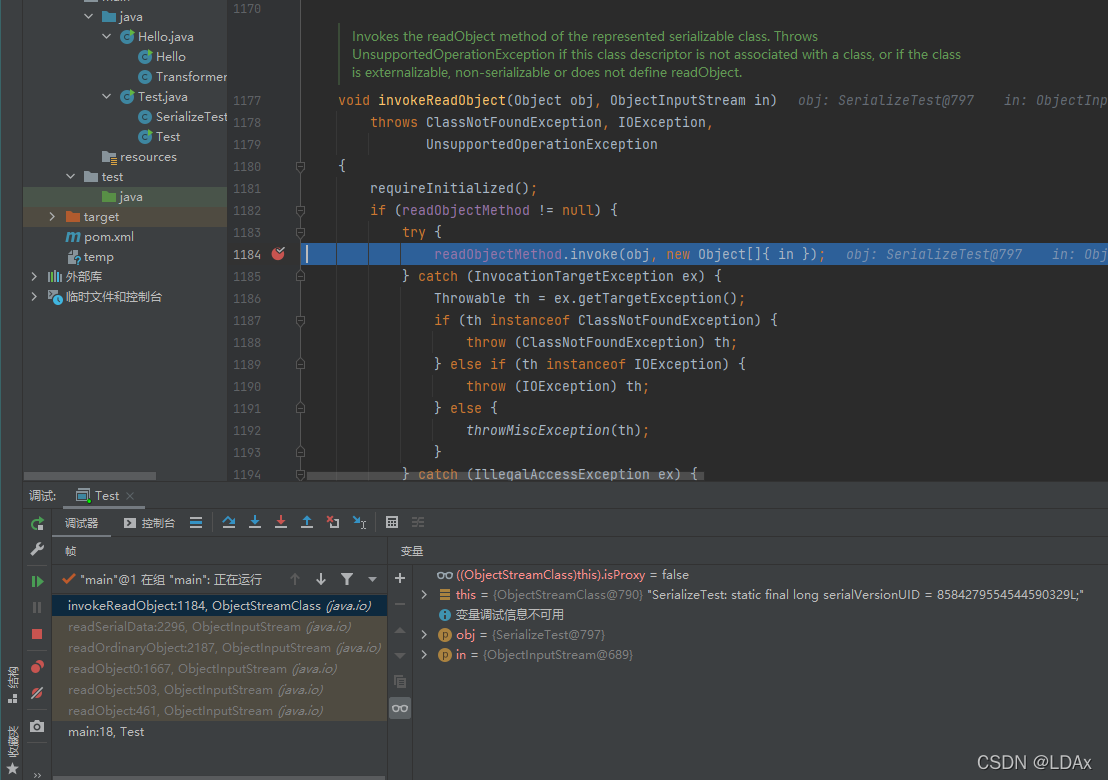Screen dimensions: 1108x780
Task: Click the Rerun Test debug icon
Action: click(x=37, y=524)
